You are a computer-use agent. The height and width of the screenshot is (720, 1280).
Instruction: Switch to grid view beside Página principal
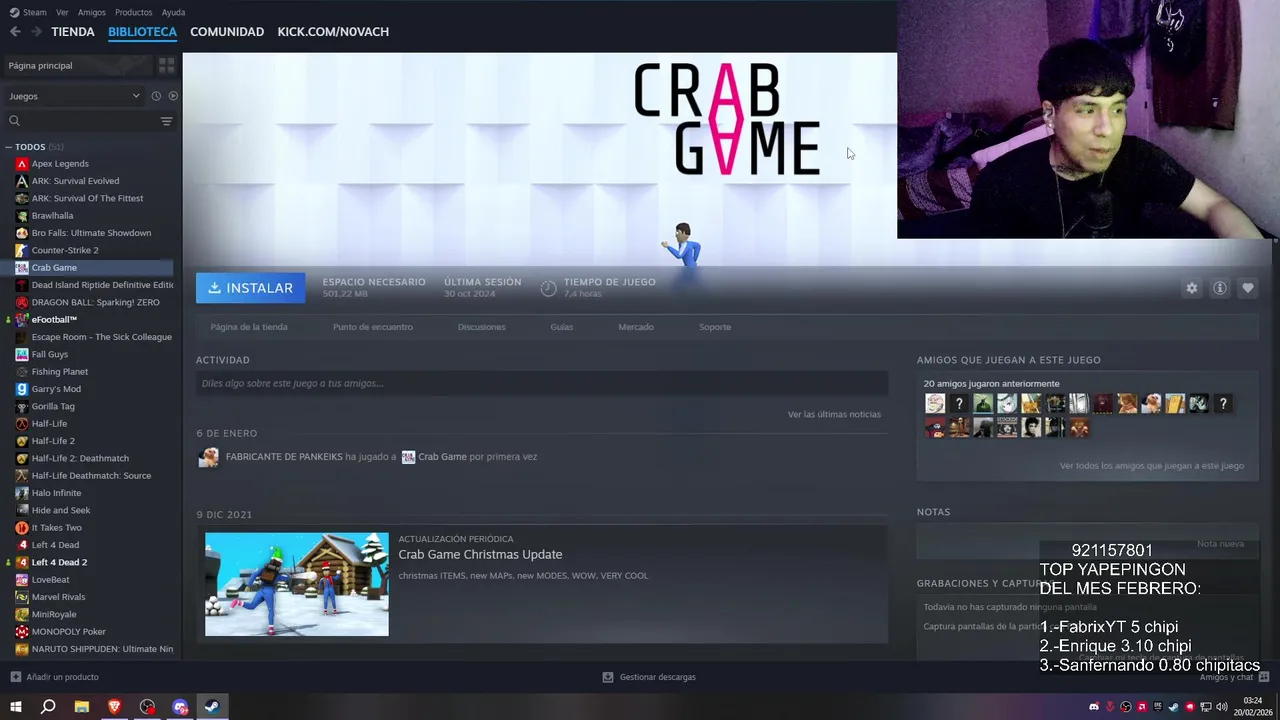166,65
